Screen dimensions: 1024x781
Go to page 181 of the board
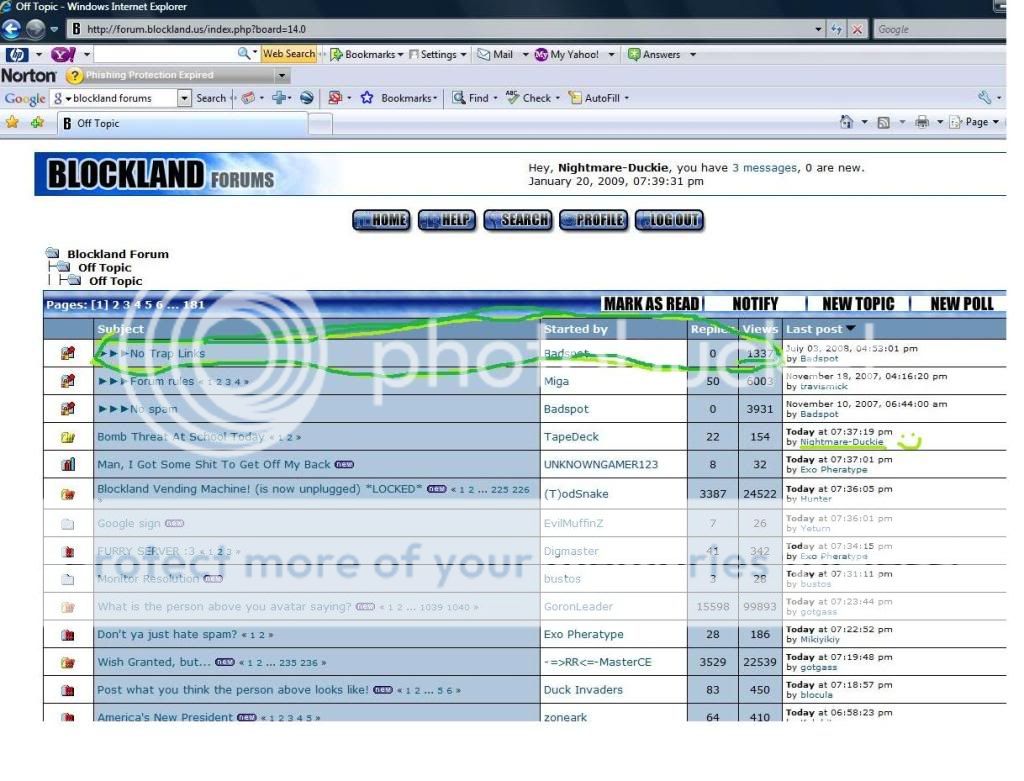193,304
